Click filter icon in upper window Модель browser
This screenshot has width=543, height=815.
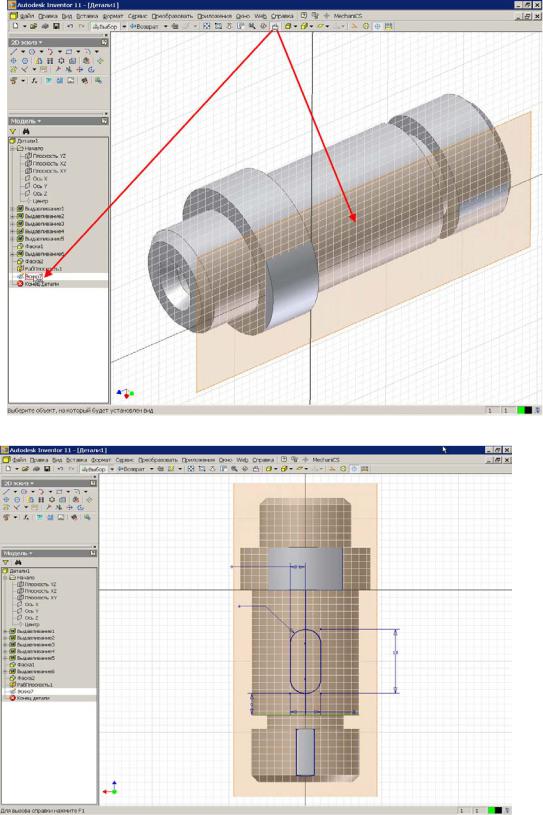pyautogui.click(x=12, y=132)
